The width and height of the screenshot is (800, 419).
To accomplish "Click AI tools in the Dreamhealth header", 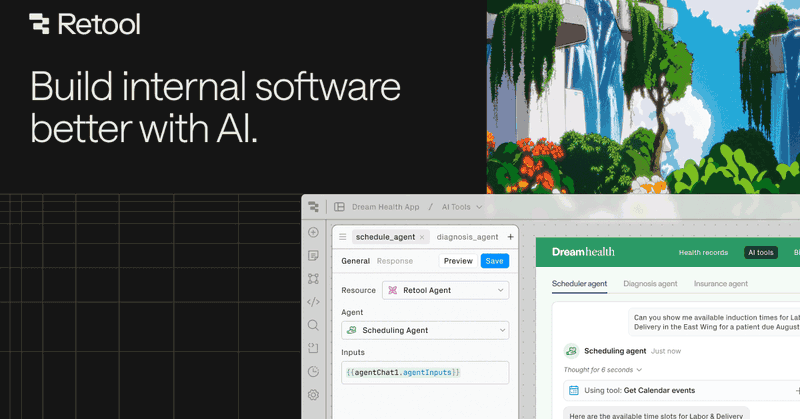I will [761, 252].
